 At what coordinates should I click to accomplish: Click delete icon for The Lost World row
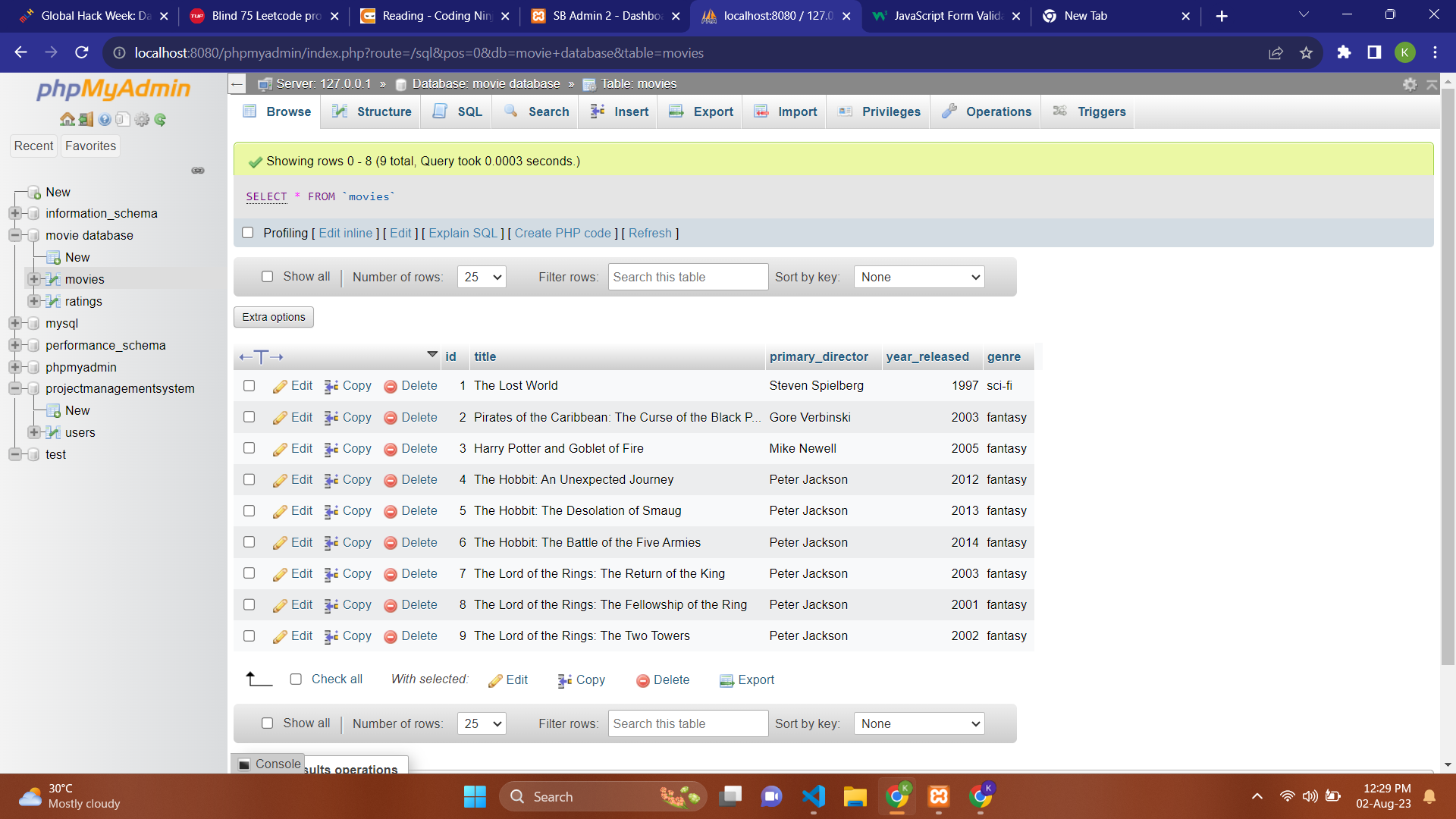pos(391,386)
